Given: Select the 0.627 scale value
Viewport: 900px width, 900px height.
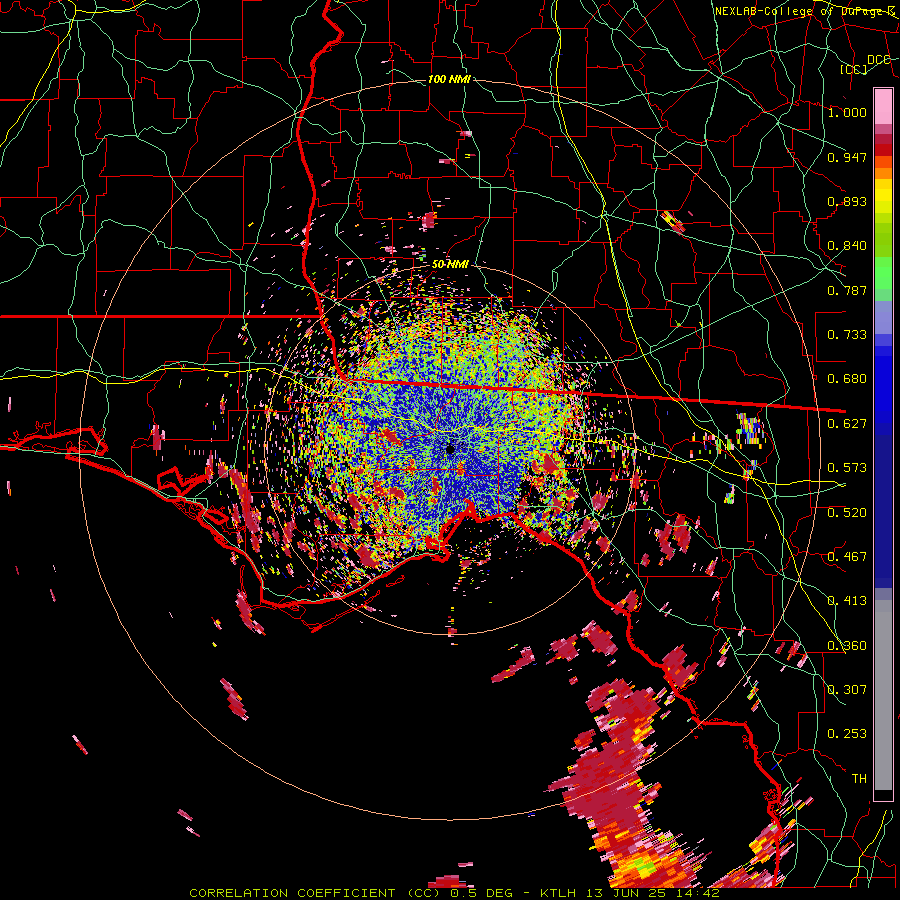Looking at the screenshot, I should pyautogui.click(x=847, y=424).
